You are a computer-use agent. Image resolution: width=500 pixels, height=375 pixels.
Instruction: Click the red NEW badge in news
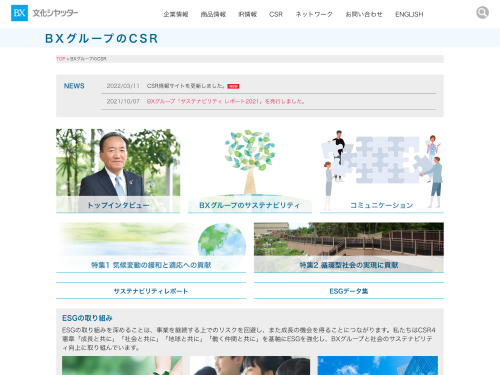tap(233, 86)
